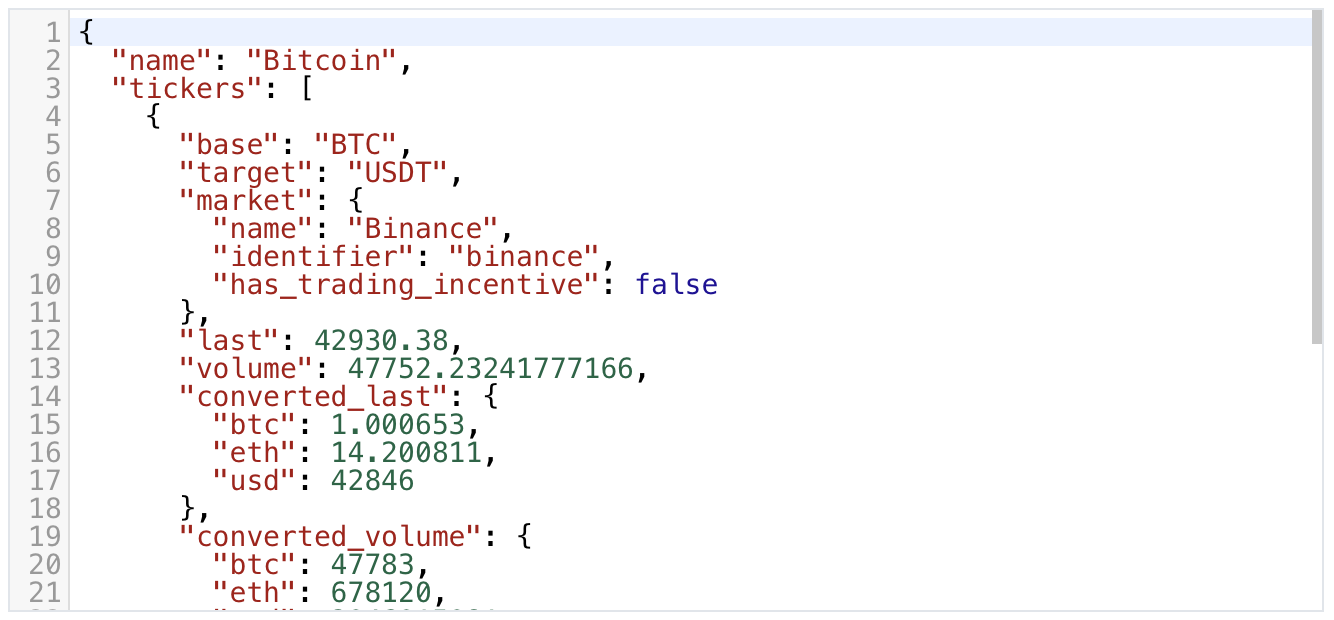1334x620 pixels.
Task: Click line number 14 in the gutter
Action: pyautogui.click(x=44, y=397)
